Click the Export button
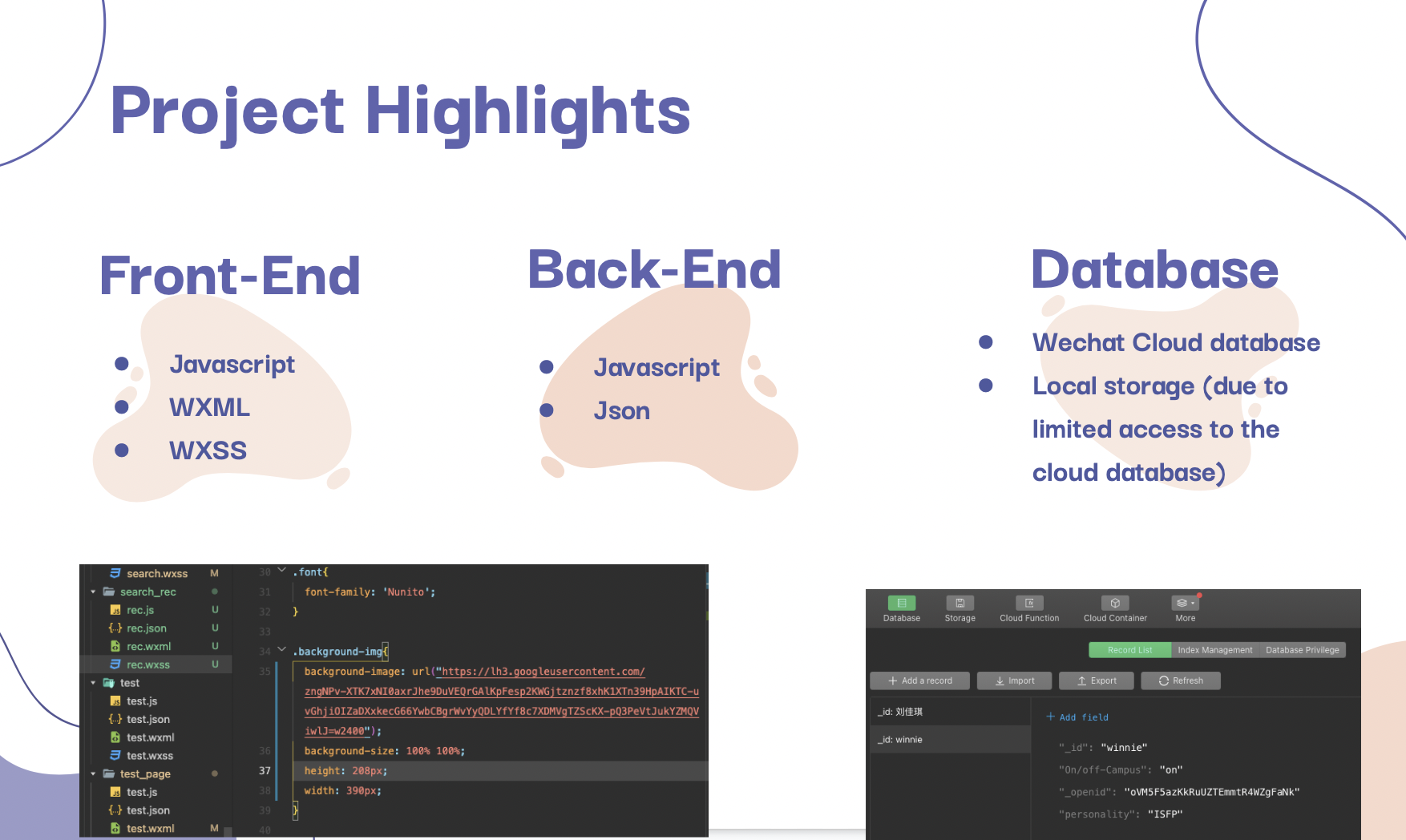This screenshot has width=1406, height=840. (1097, 680)
